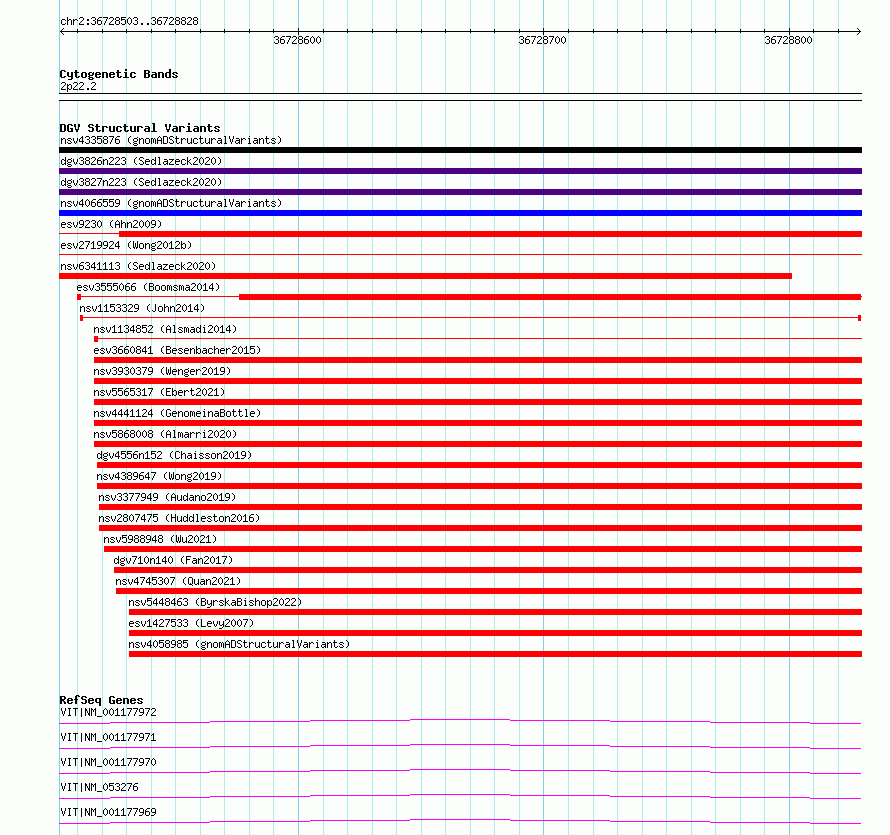Click the 36728600 ruler position label
This screenshot has width=890, height=835.
[297, 40]
